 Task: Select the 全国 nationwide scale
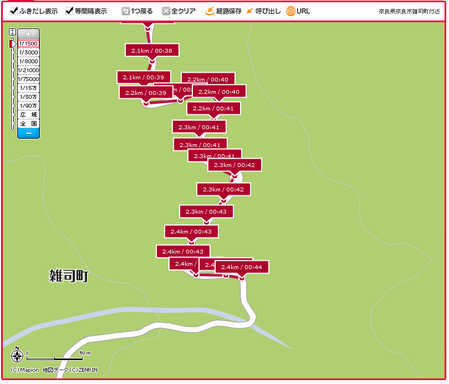pos(28,124)
